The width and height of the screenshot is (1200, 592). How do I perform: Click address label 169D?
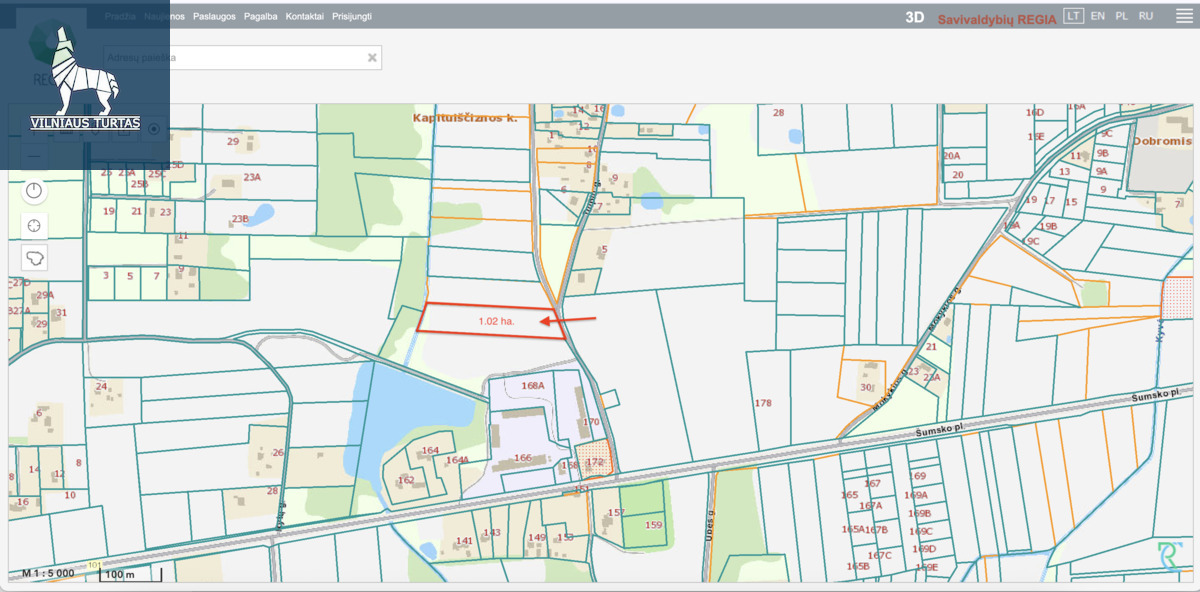point(924,548)
